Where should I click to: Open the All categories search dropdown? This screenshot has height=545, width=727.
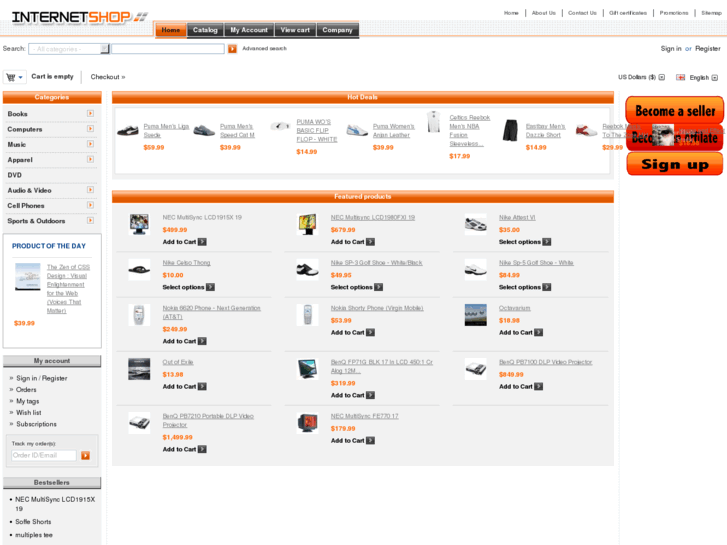click(69, 49)
